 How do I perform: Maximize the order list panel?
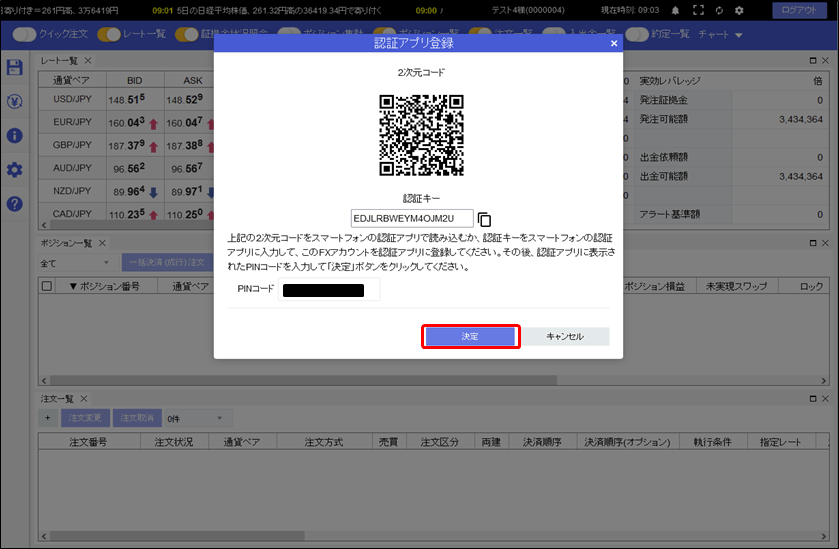[x=813, y=399]
